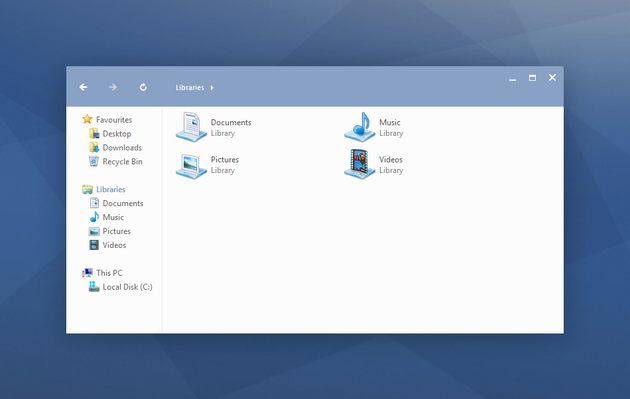Click the Music note icon in the sidebar
Screen dimensions: 630x399
(94, 217)
